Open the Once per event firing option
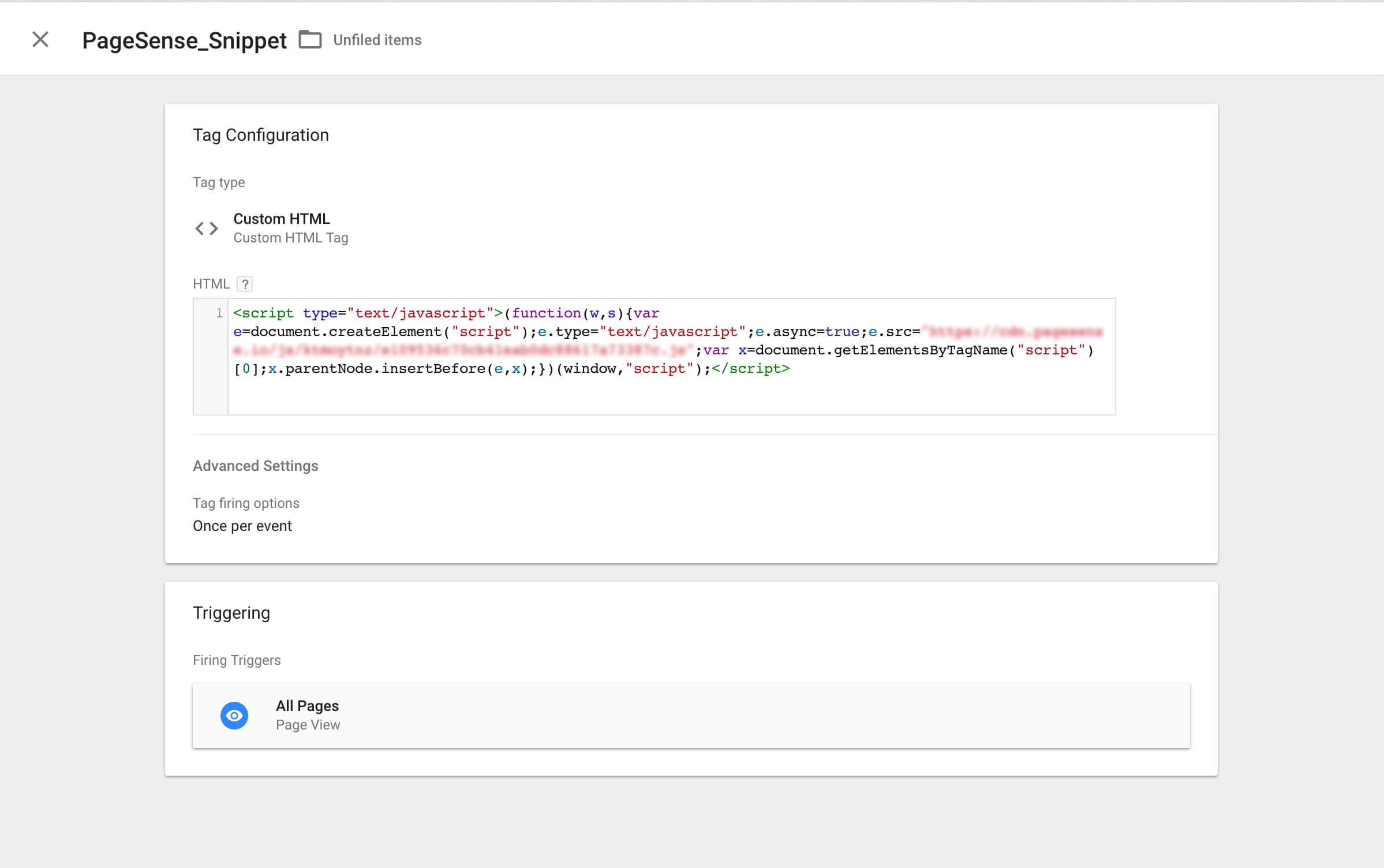1384x868 pixels. [242, 526]
